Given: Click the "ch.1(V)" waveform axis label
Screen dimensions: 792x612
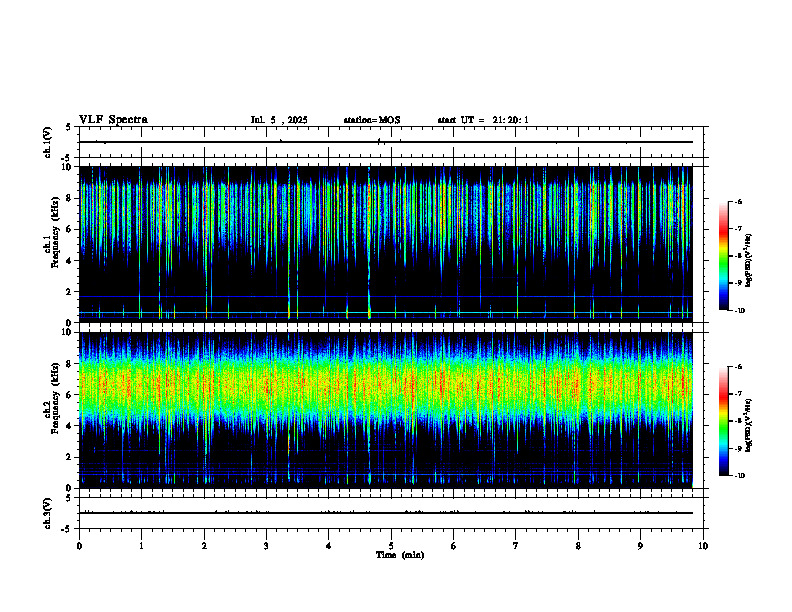Looking at the screenshot, I should click(48, 142).
